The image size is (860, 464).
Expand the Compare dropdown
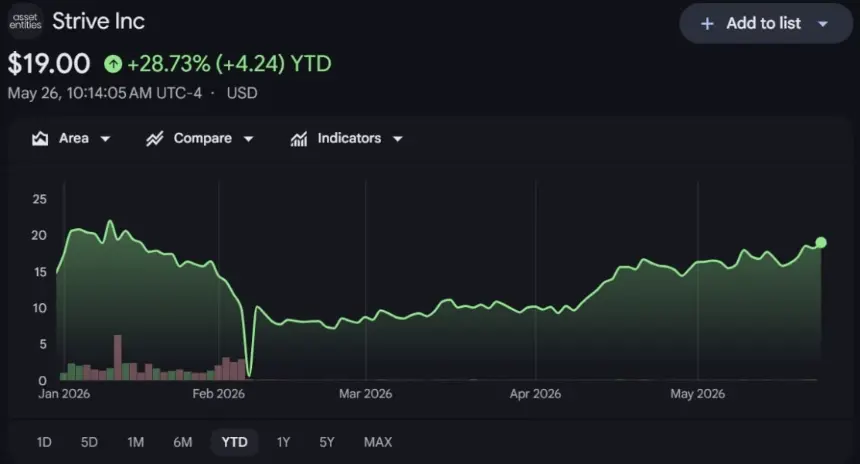point(248,139)
